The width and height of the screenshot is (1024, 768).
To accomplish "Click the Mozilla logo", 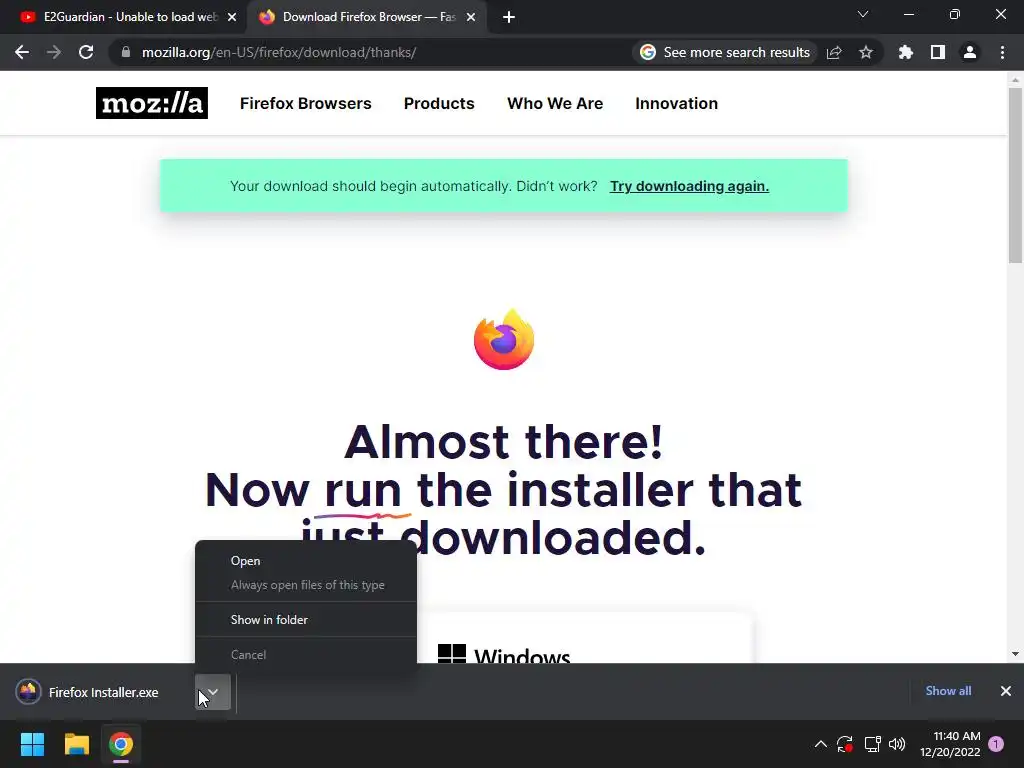I will click(x=152, y=103).
